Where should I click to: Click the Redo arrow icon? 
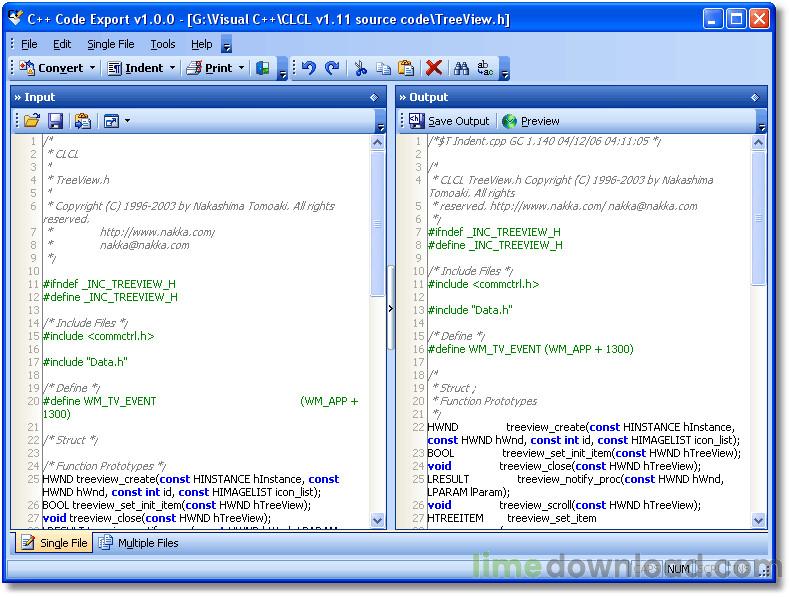pyautogui.click(x=331, y=68)
